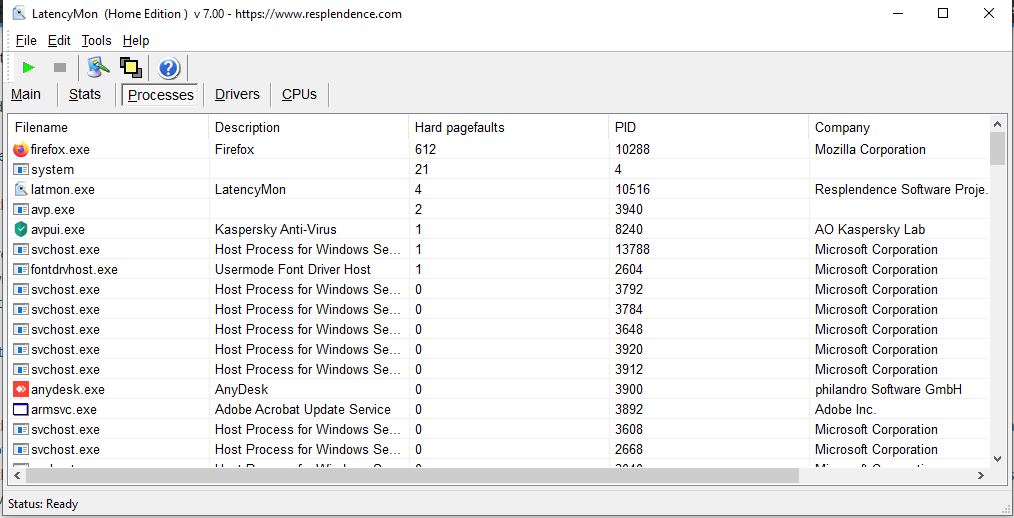Open the Tools menu

[x=96, y=40]
